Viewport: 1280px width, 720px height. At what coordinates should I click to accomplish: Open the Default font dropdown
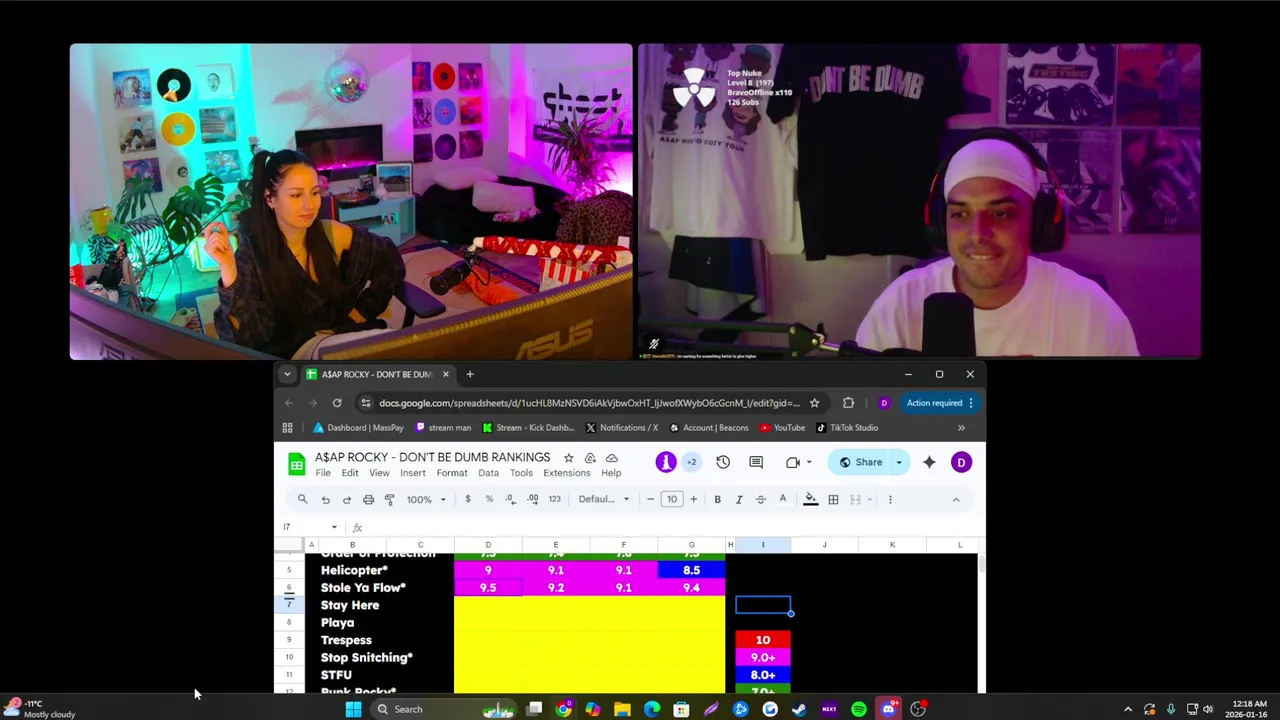point(604,499)
